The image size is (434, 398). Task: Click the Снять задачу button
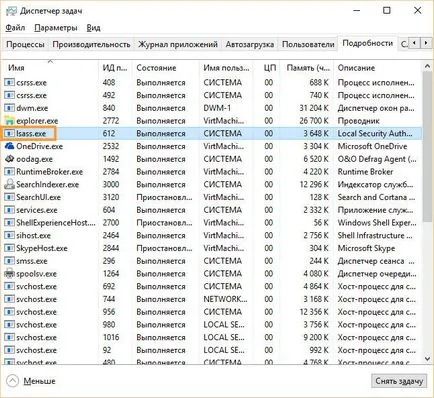(399, 381)
